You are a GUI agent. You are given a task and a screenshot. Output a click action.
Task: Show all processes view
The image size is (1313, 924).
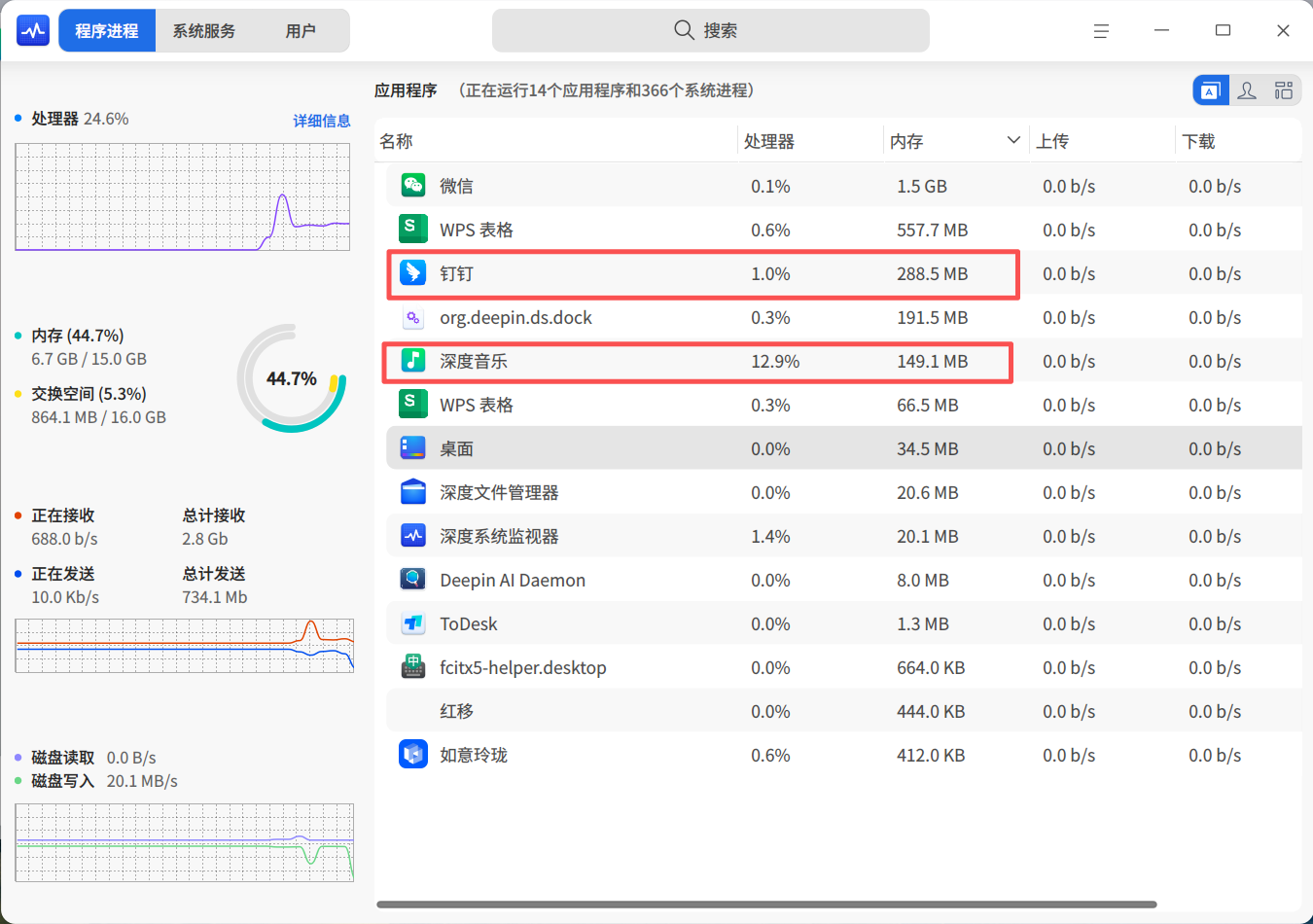click(1284, 90)
